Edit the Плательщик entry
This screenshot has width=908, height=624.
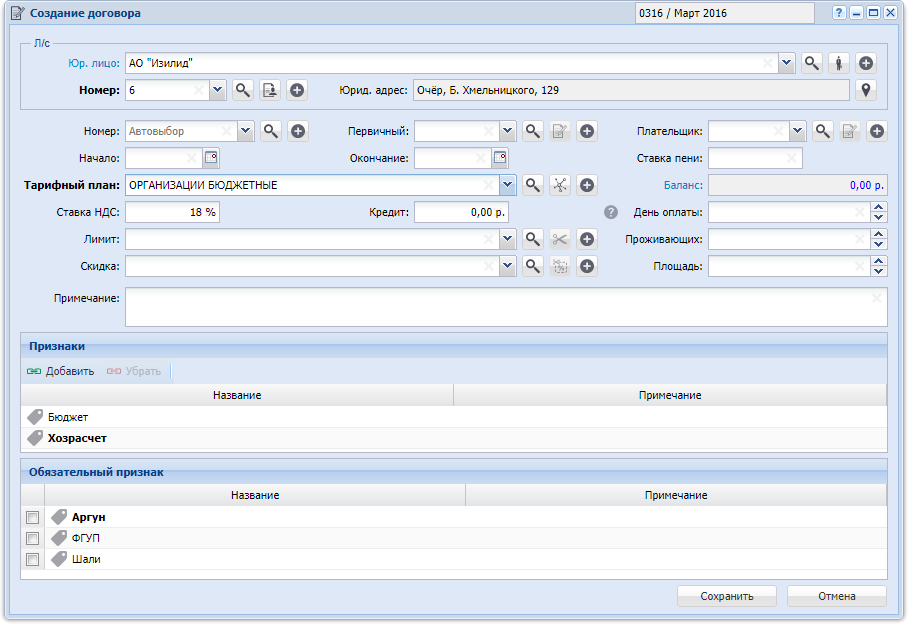850,131
